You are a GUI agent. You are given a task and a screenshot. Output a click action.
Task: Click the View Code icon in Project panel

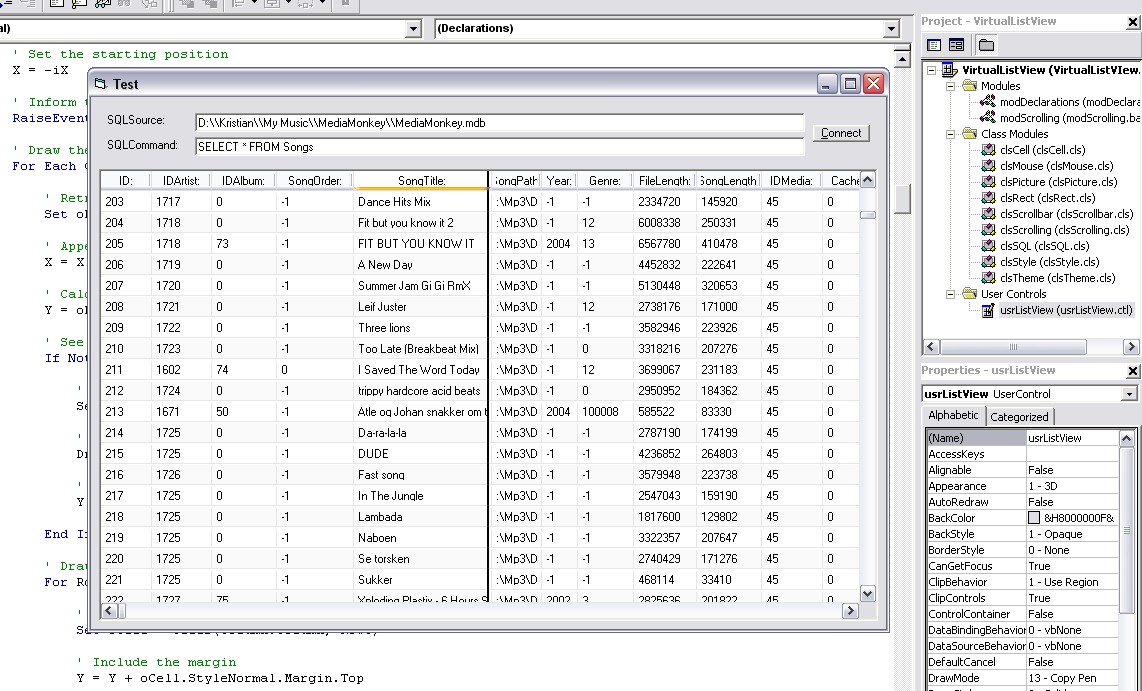coord(934,45)
